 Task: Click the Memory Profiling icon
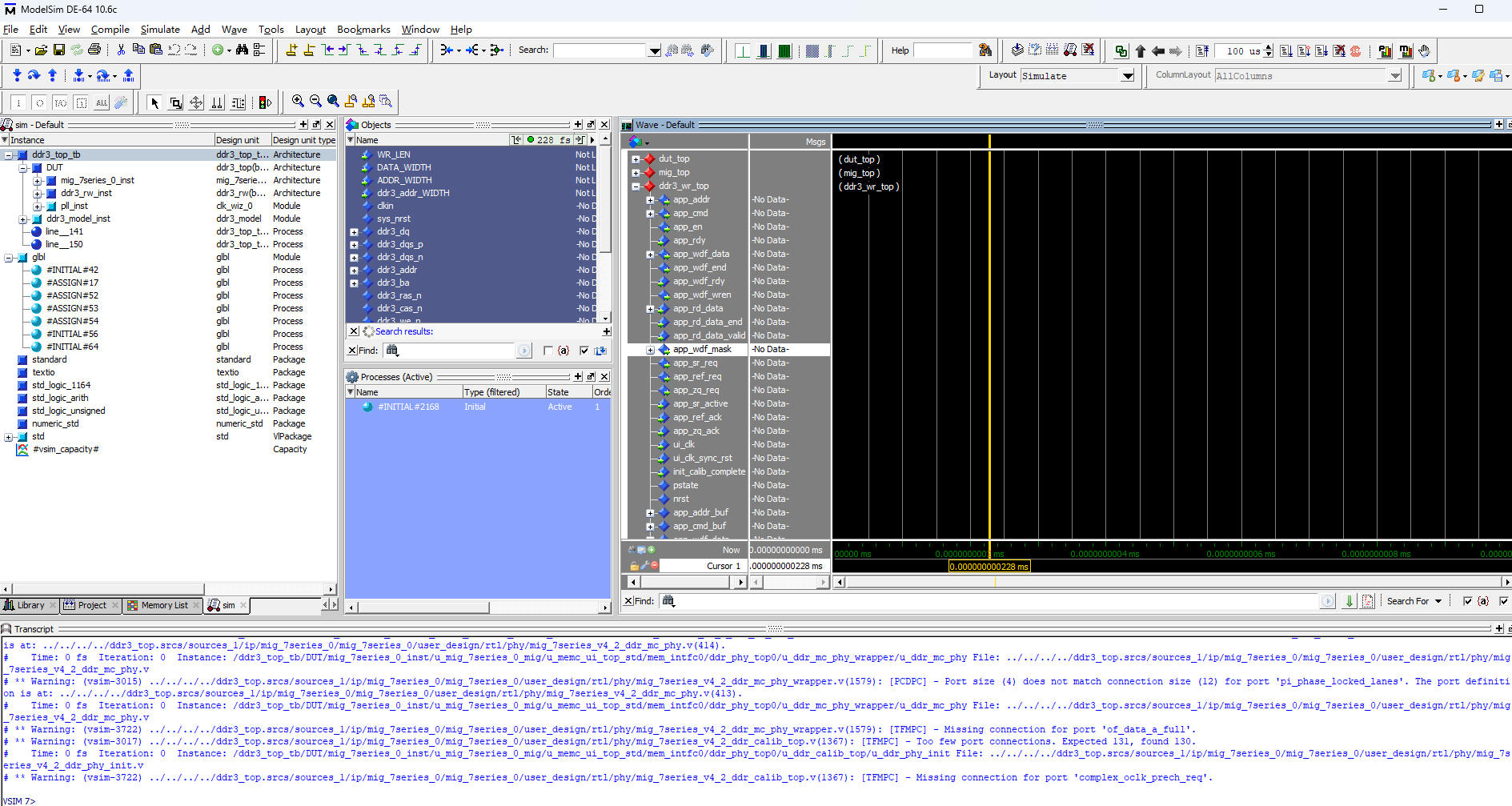[x=1405, y=50]
